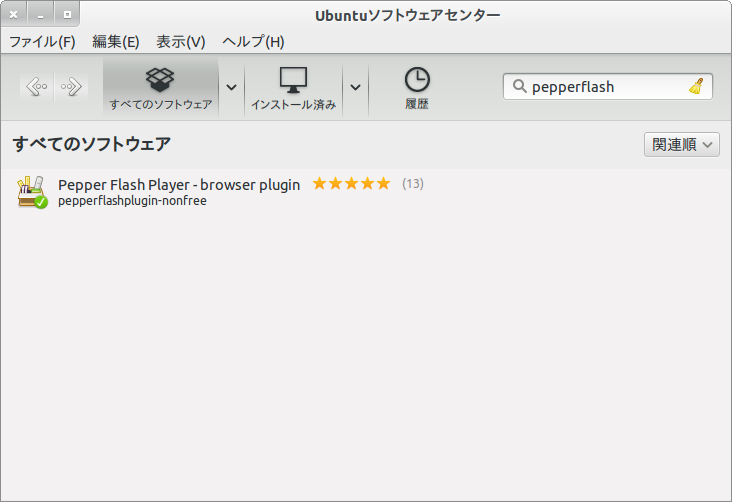This screenshot has height=502, width=732.
Task: Click the pepperflashplugin-nonfree package name
Action: point(132,201)
